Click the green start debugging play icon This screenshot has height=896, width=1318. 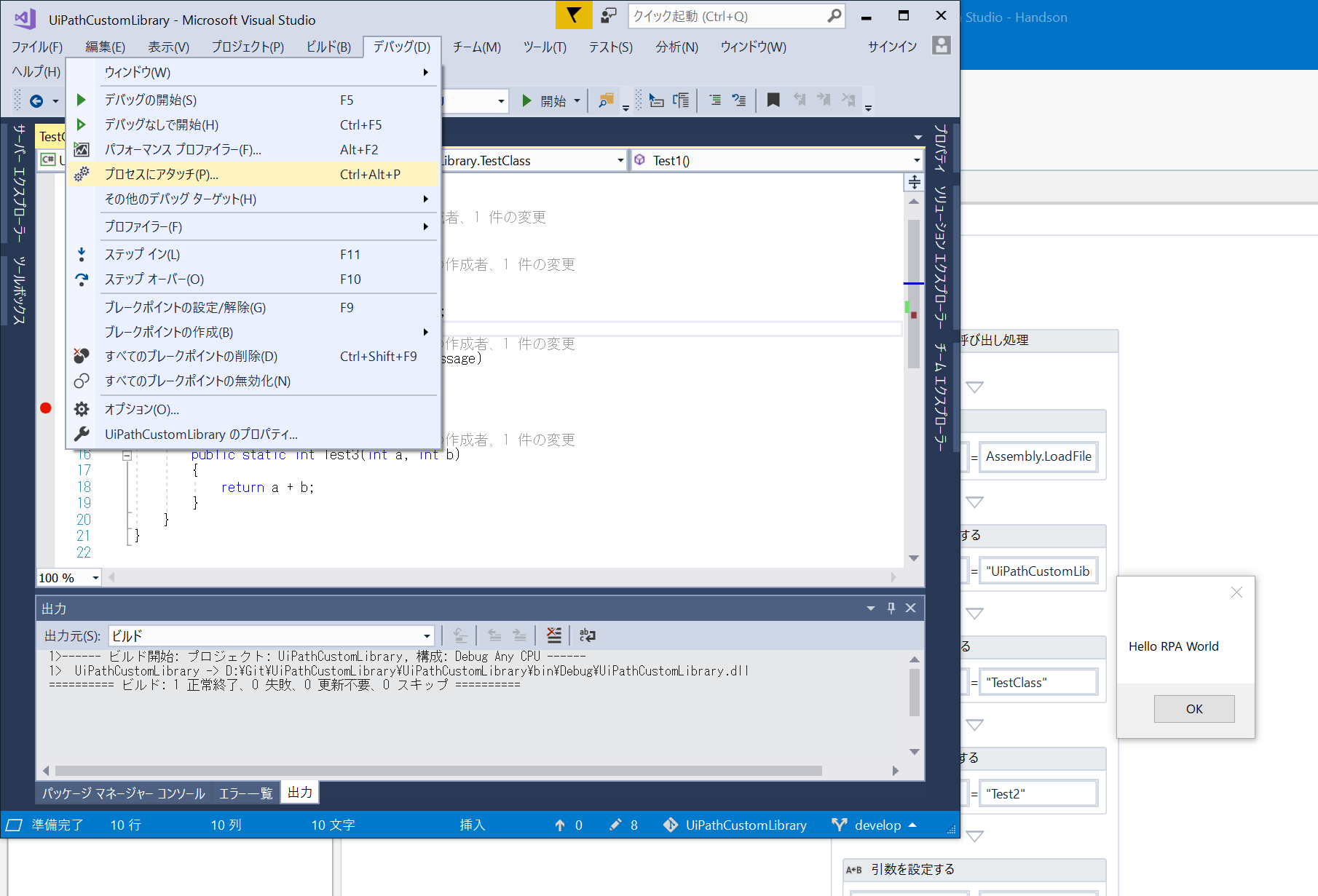(x=527, y=100)
